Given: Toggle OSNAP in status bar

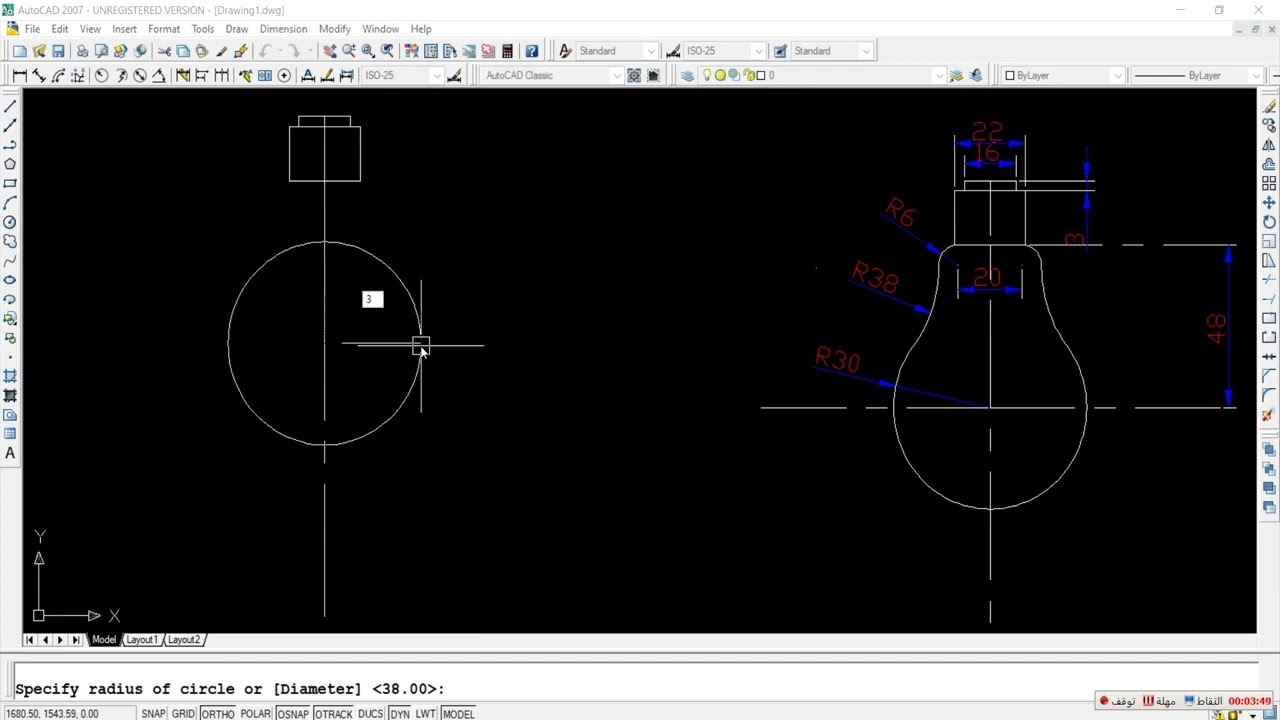Looking at the screenshot, I should tap(292, 714).
